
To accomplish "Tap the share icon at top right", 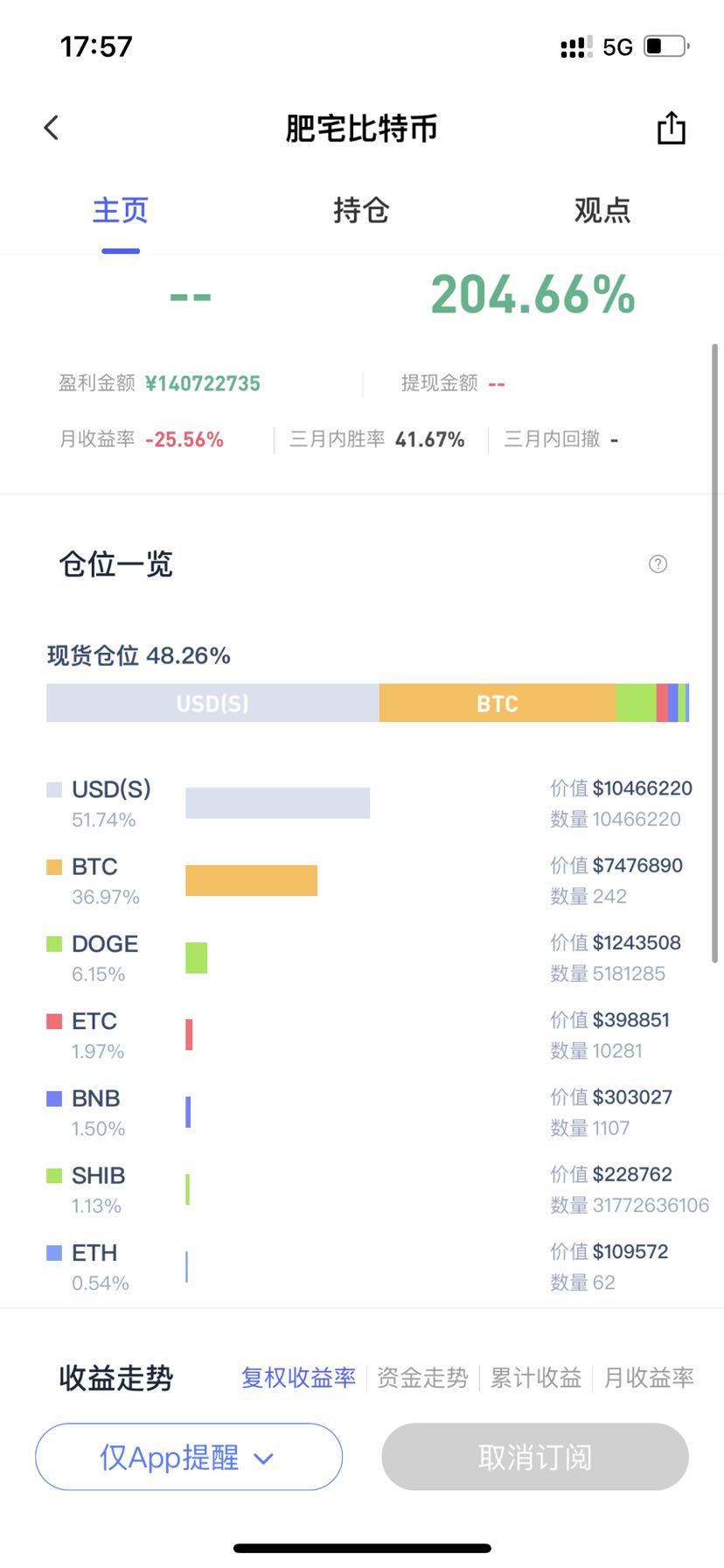I will [671, 128].
